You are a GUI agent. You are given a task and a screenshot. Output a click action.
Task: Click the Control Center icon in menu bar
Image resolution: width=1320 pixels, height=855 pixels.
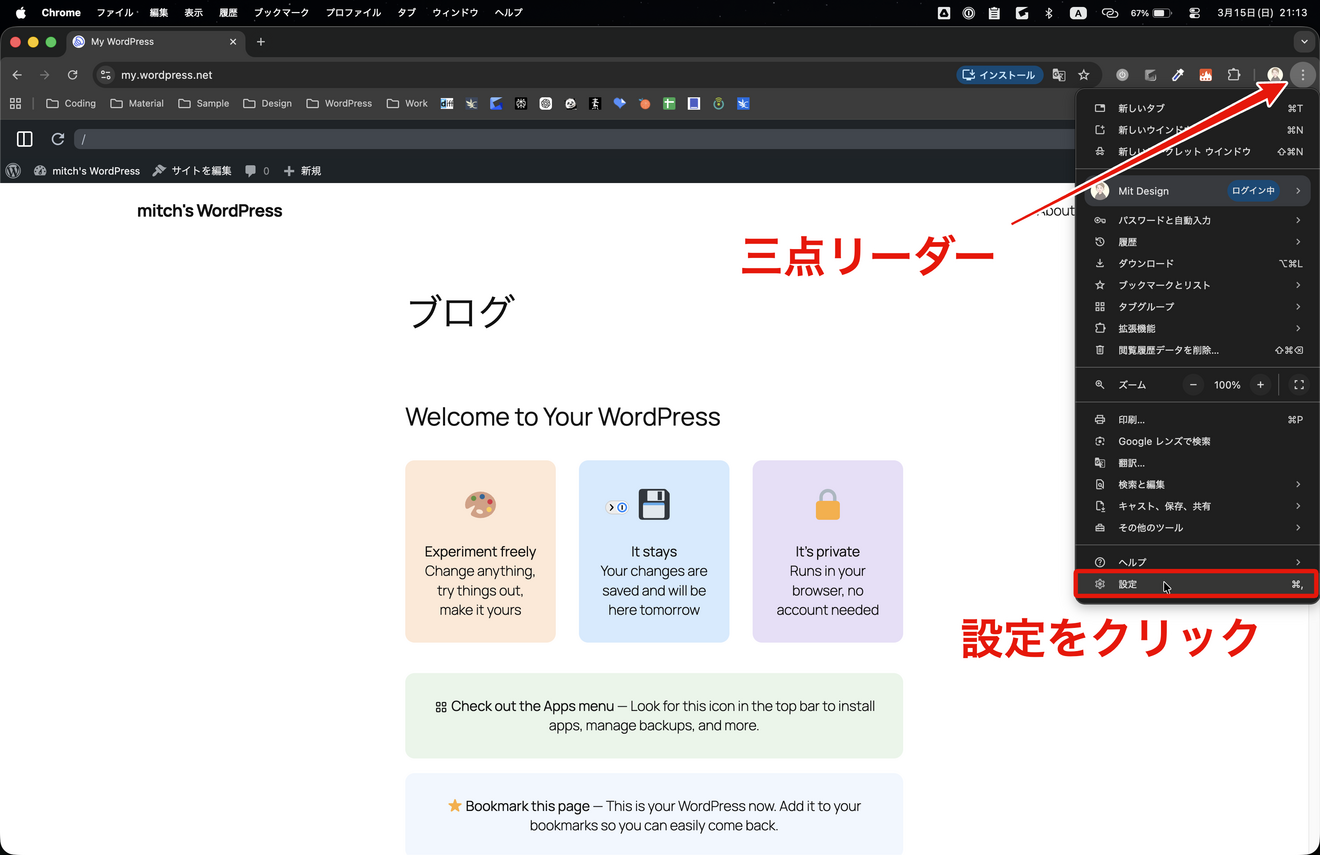(x=1194, y=13)
